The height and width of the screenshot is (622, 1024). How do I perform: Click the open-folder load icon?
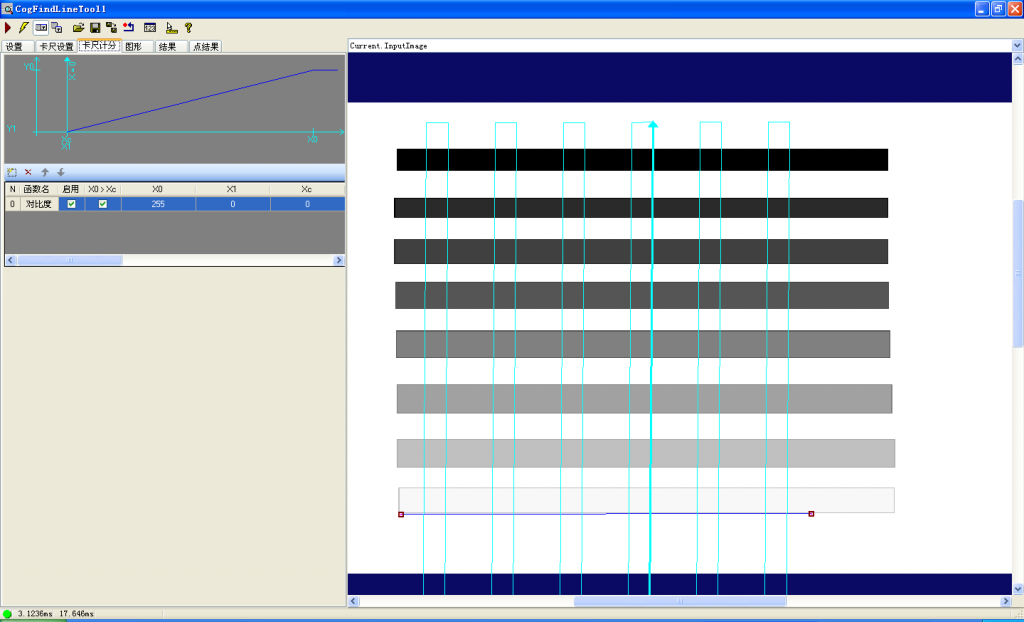[x=78, y=27]
